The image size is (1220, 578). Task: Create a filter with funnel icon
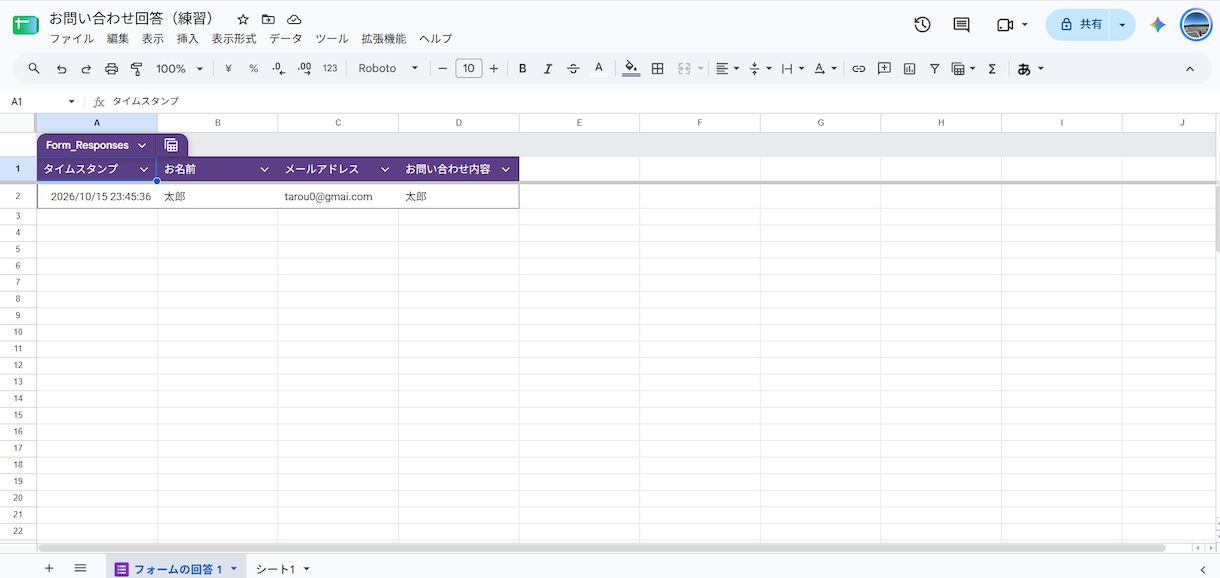click(934, 69)
